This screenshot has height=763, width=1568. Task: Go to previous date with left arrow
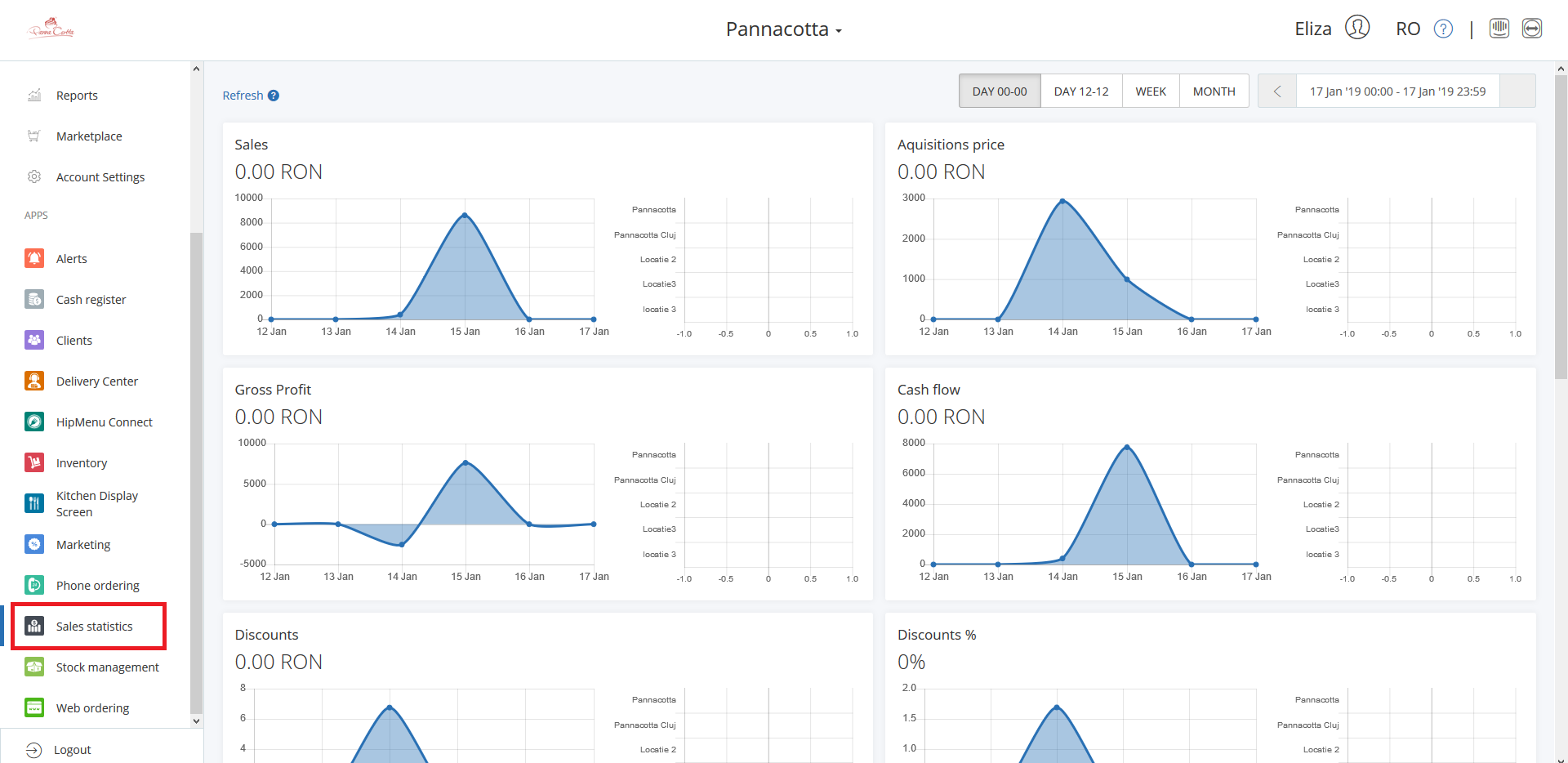pos(1277,91)
